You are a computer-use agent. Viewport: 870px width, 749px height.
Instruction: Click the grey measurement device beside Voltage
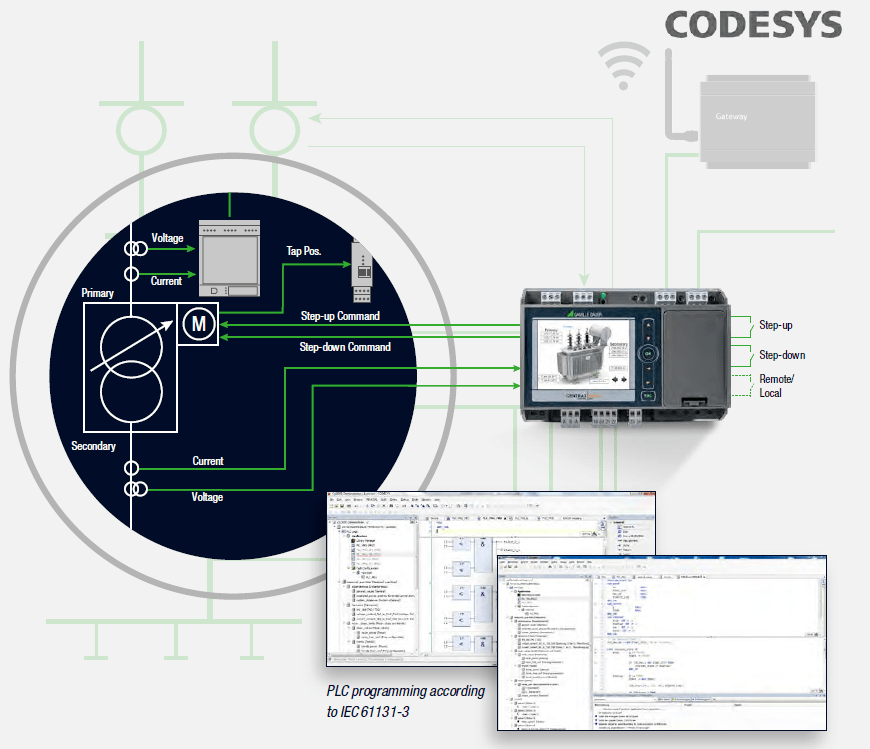pos(231,259)
